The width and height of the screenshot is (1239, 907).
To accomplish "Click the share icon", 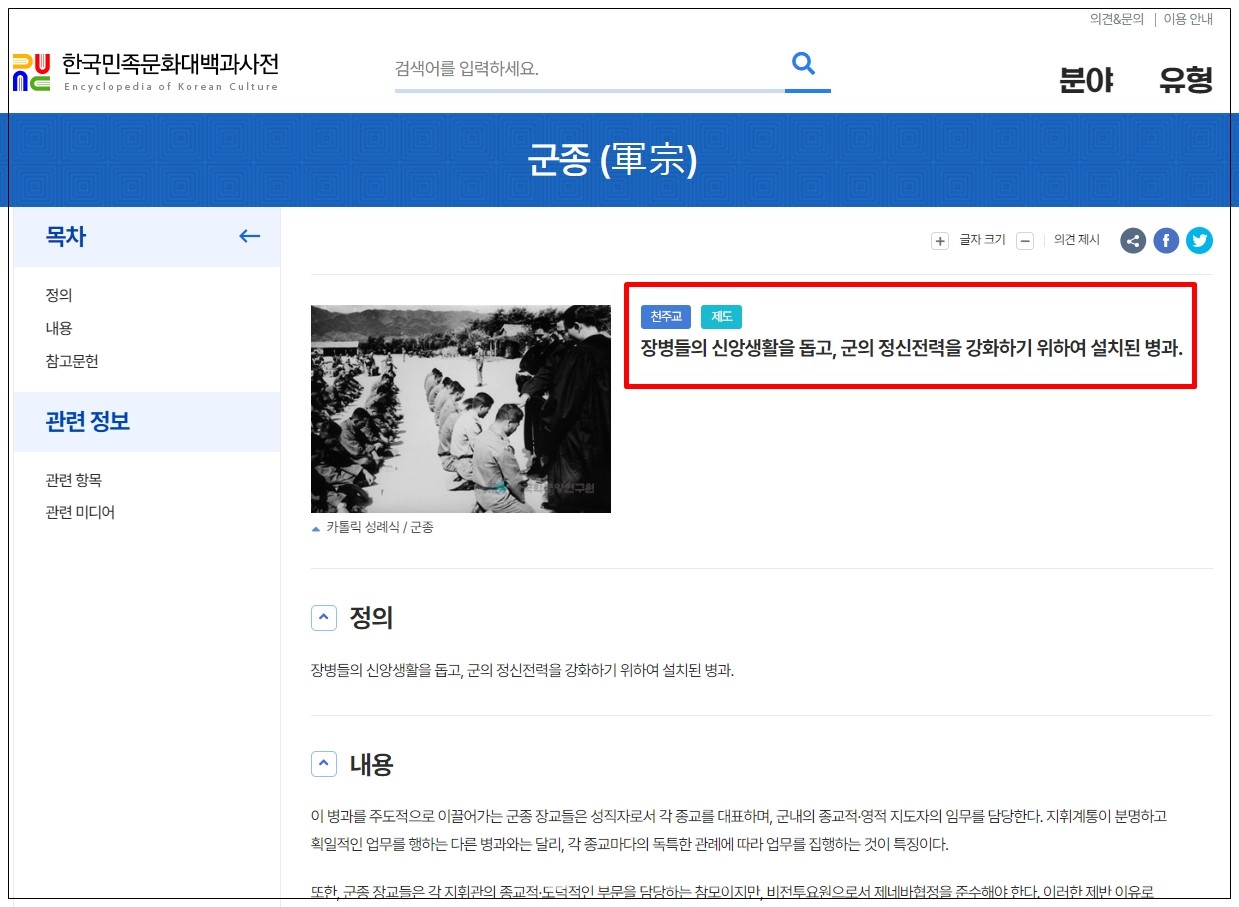I will pos(1133,240).
